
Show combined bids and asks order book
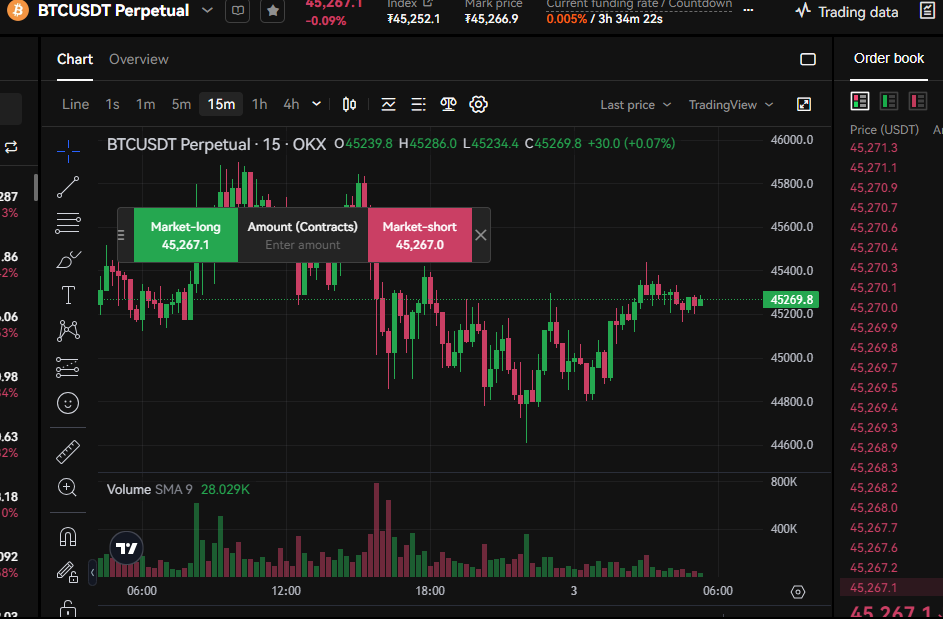click(860, 101)
